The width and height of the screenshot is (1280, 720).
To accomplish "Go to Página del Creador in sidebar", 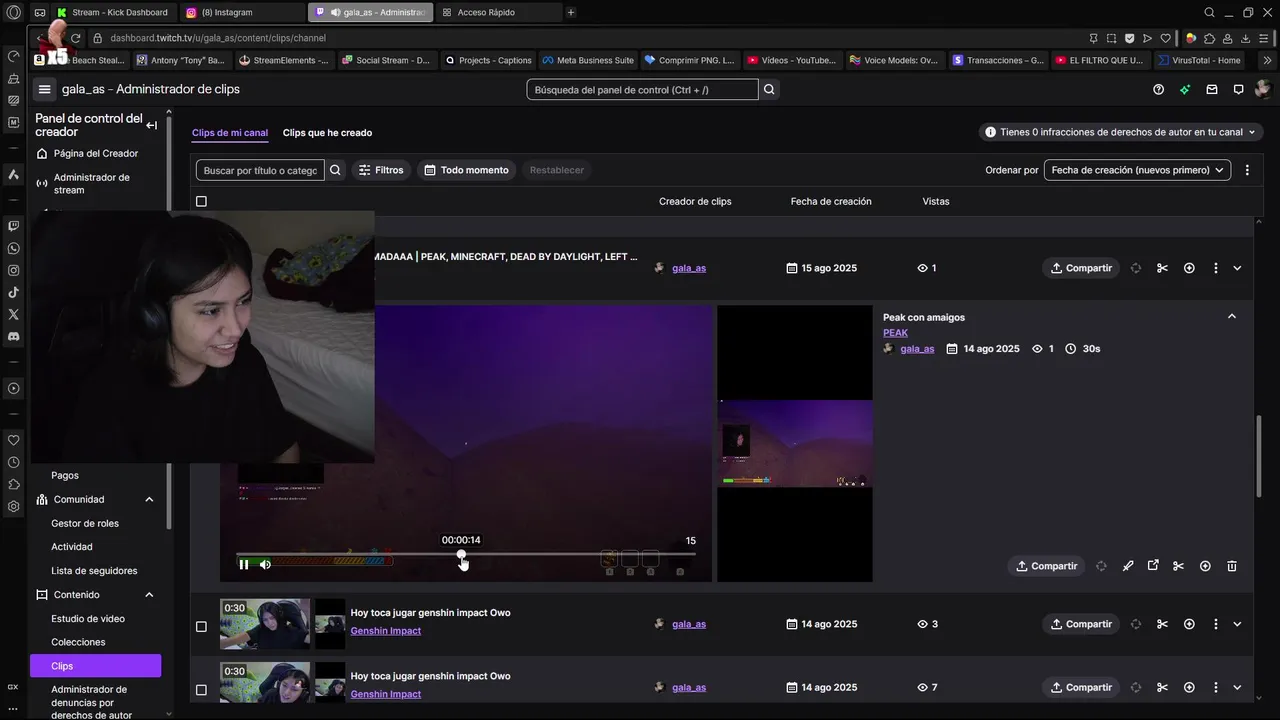I will 95,154.
